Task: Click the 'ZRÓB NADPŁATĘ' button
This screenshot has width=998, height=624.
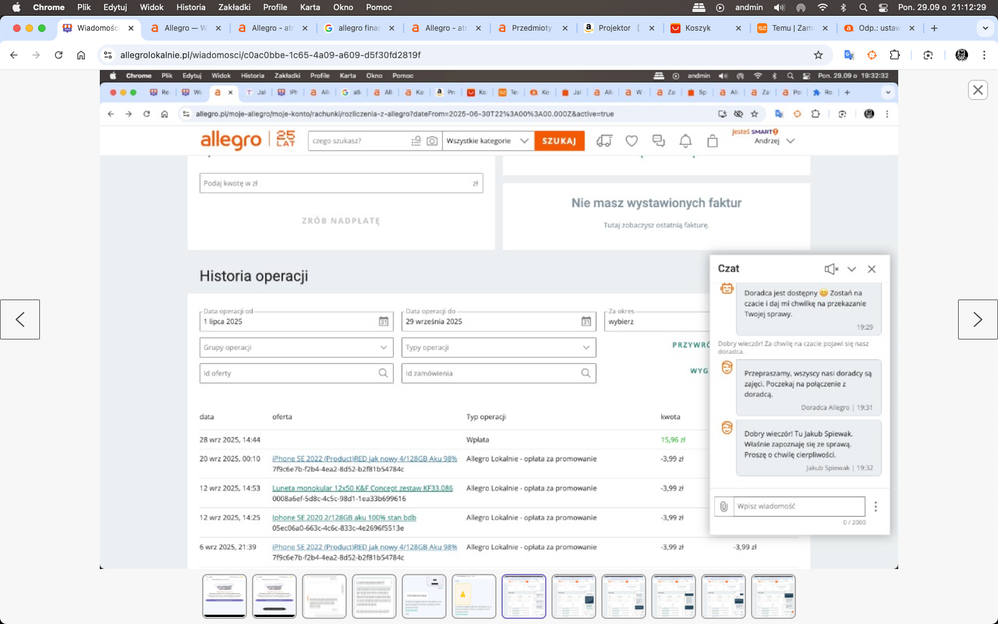Action: coord(341,221)
